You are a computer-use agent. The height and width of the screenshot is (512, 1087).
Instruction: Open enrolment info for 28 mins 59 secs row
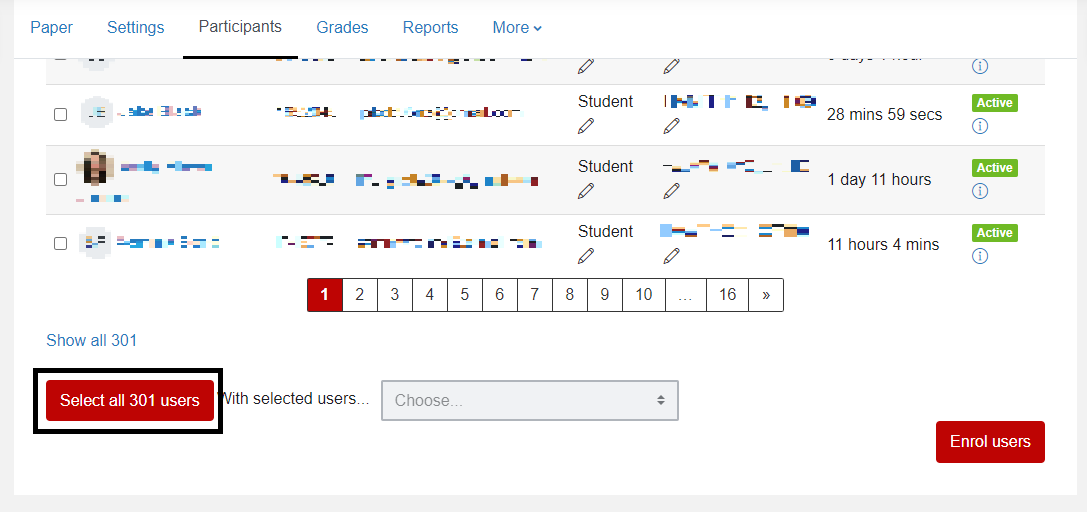980,126
